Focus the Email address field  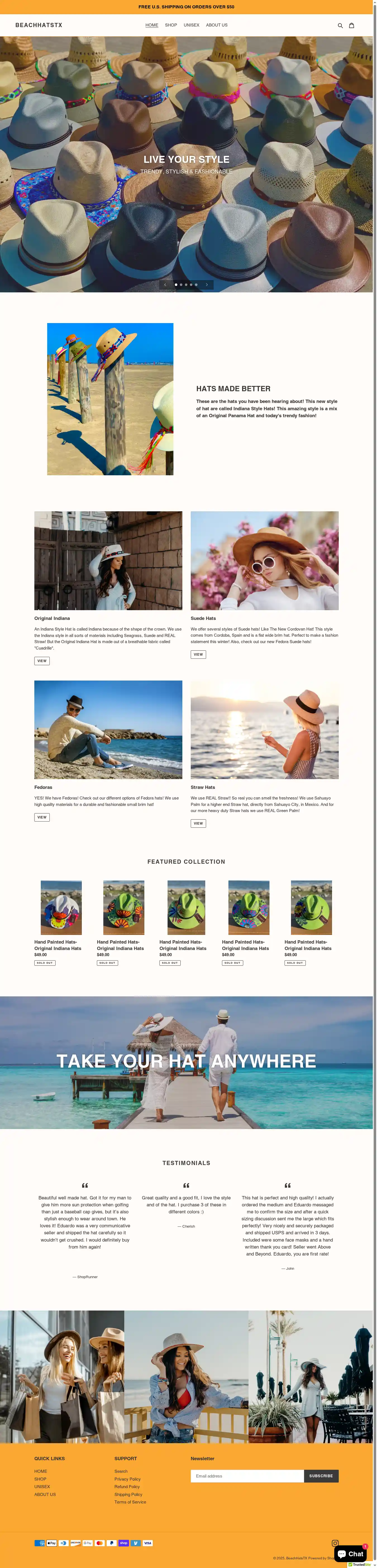(247, 1476)
